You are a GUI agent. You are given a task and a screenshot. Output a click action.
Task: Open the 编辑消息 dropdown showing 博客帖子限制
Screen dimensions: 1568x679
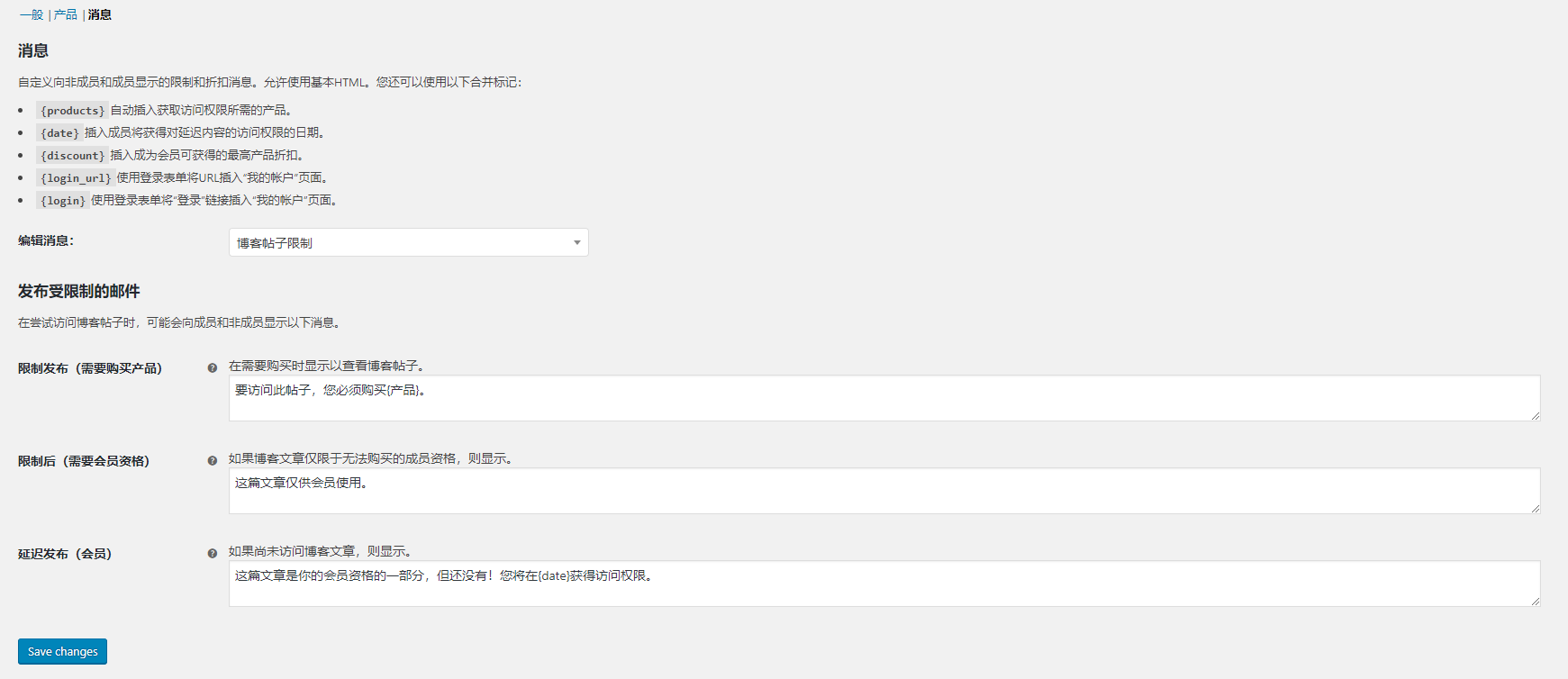coord(409,242)
